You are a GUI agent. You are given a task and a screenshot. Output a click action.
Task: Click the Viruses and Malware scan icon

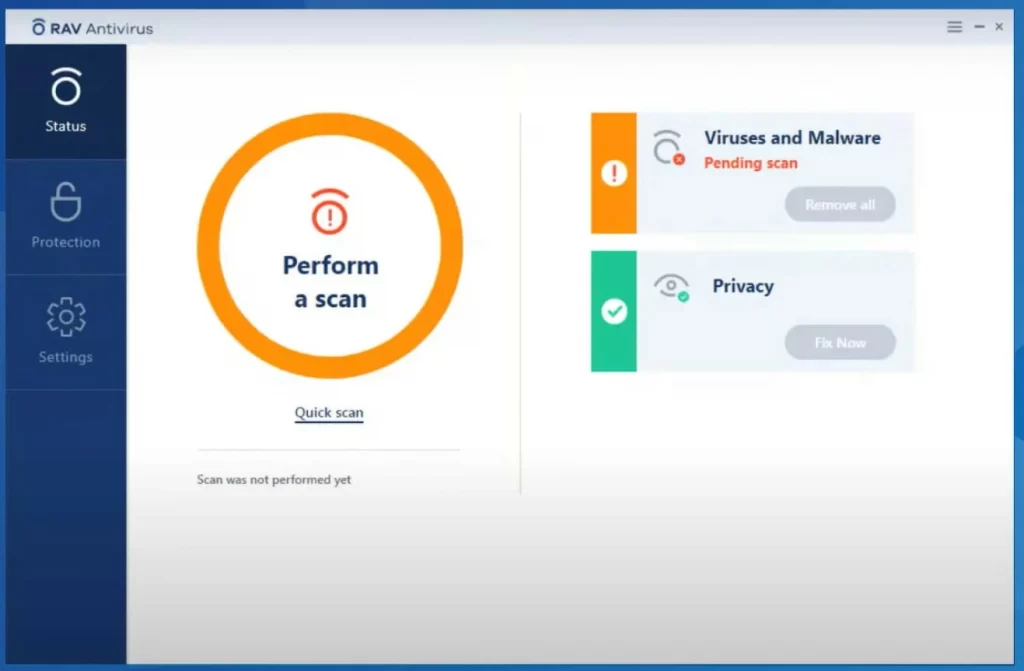click(x=668, y=148)
